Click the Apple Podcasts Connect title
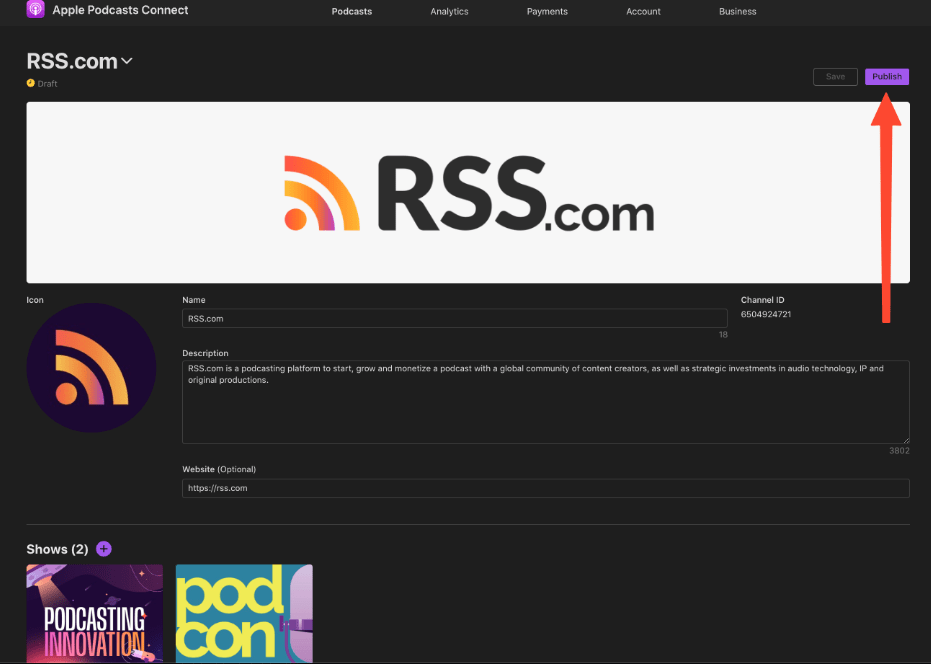931x664 pixels. tap(120, 10)
